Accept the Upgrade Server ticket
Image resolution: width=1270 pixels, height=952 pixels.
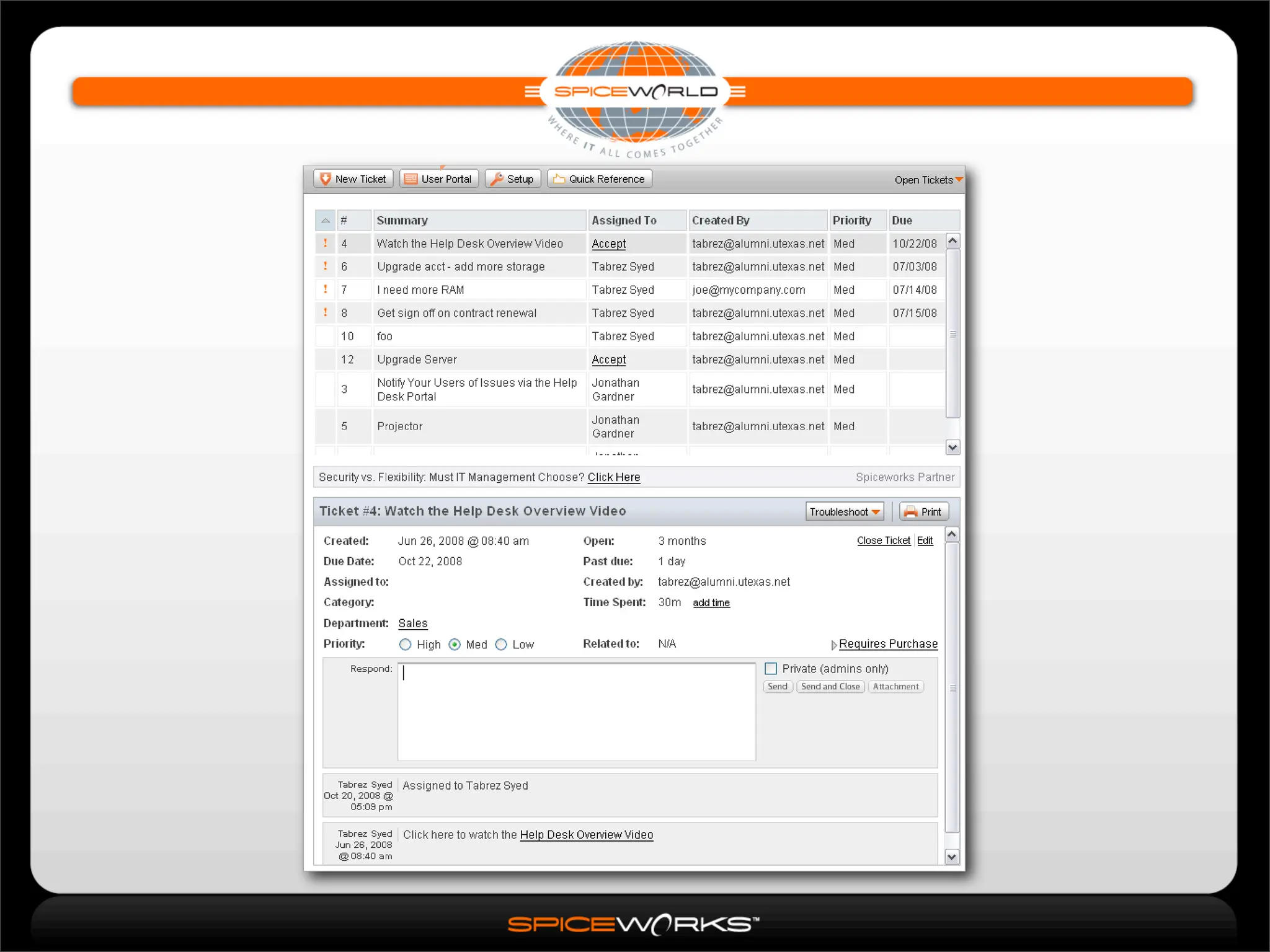point(609,360)
